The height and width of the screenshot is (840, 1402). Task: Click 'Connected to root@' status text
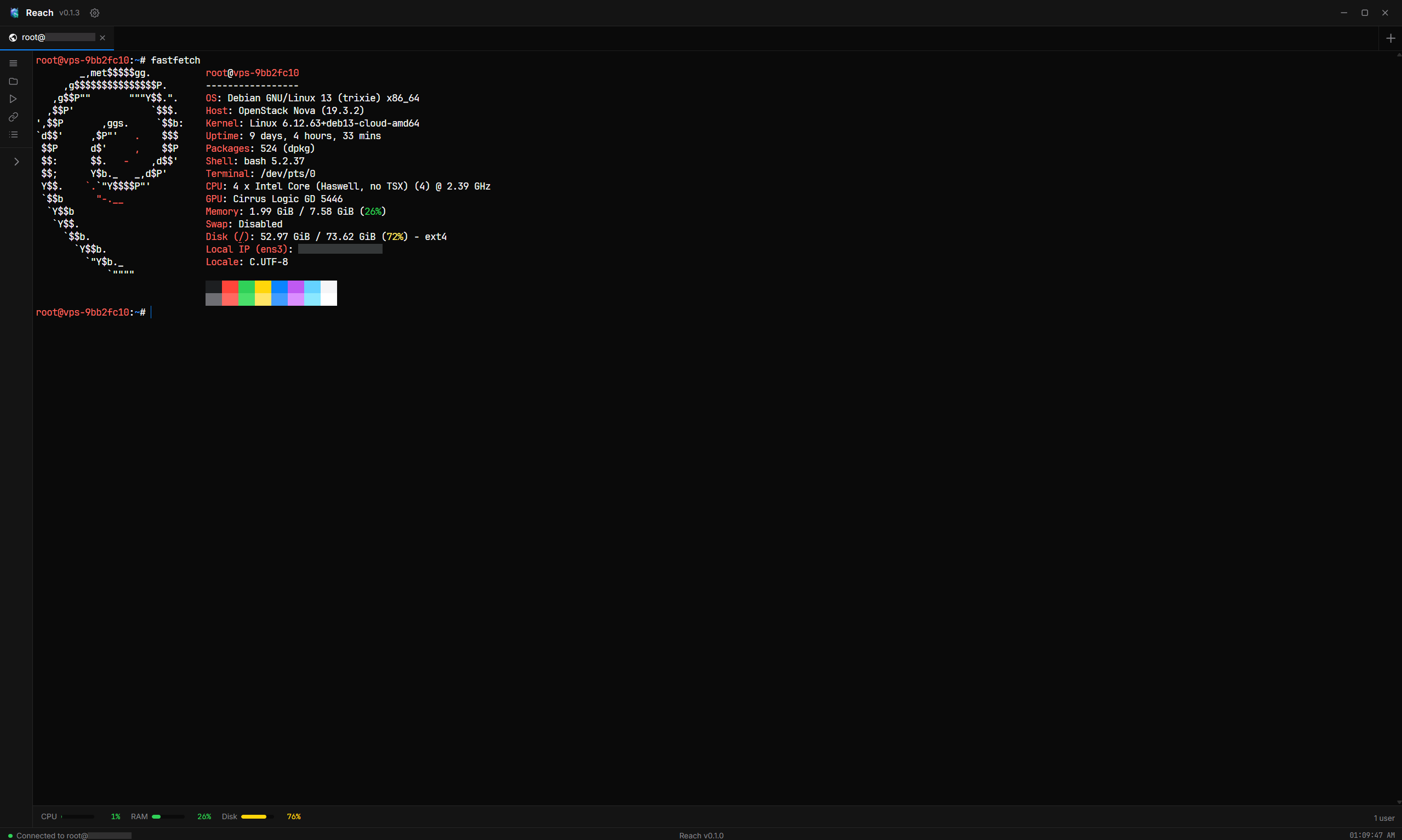(x=52, y=836)
